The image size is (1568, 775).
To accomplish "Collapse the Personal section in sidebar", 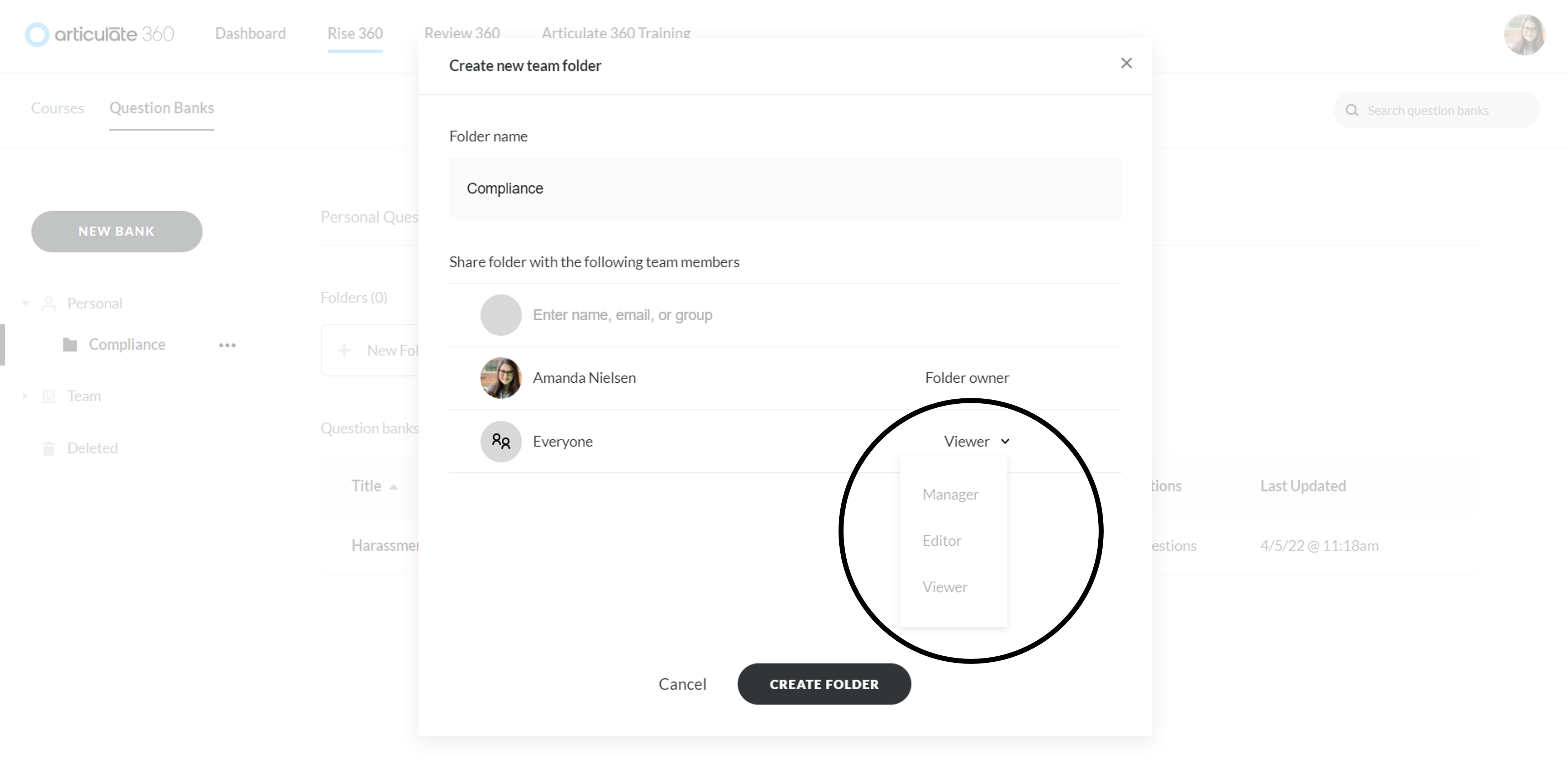I will click(x=26, y=303).
